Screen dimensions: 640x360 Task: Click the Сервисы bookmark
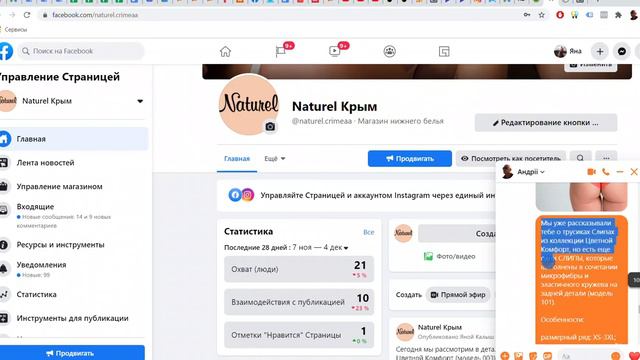click(16, 29)
